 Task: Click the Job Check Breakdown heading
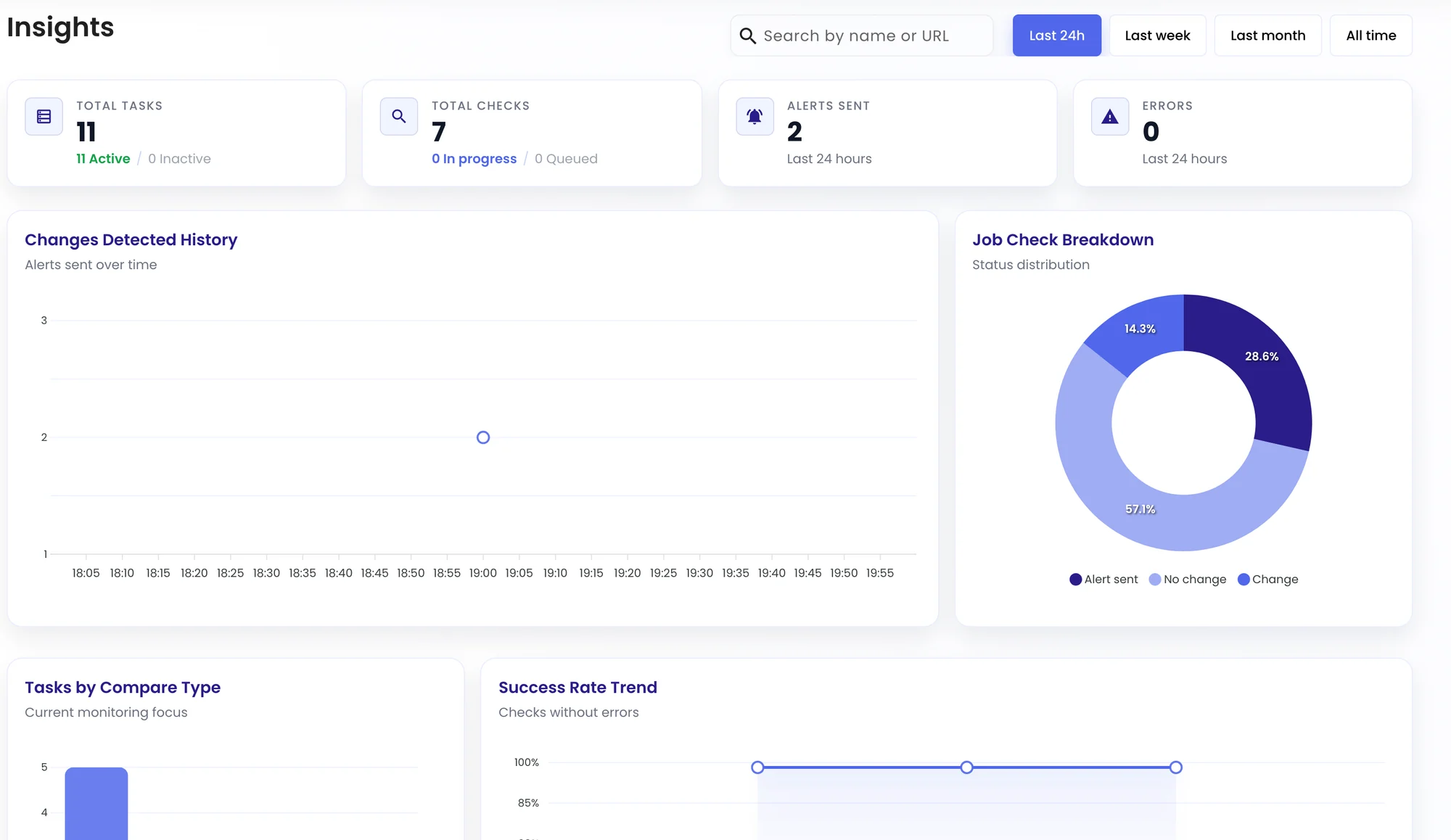(1063, 239)
